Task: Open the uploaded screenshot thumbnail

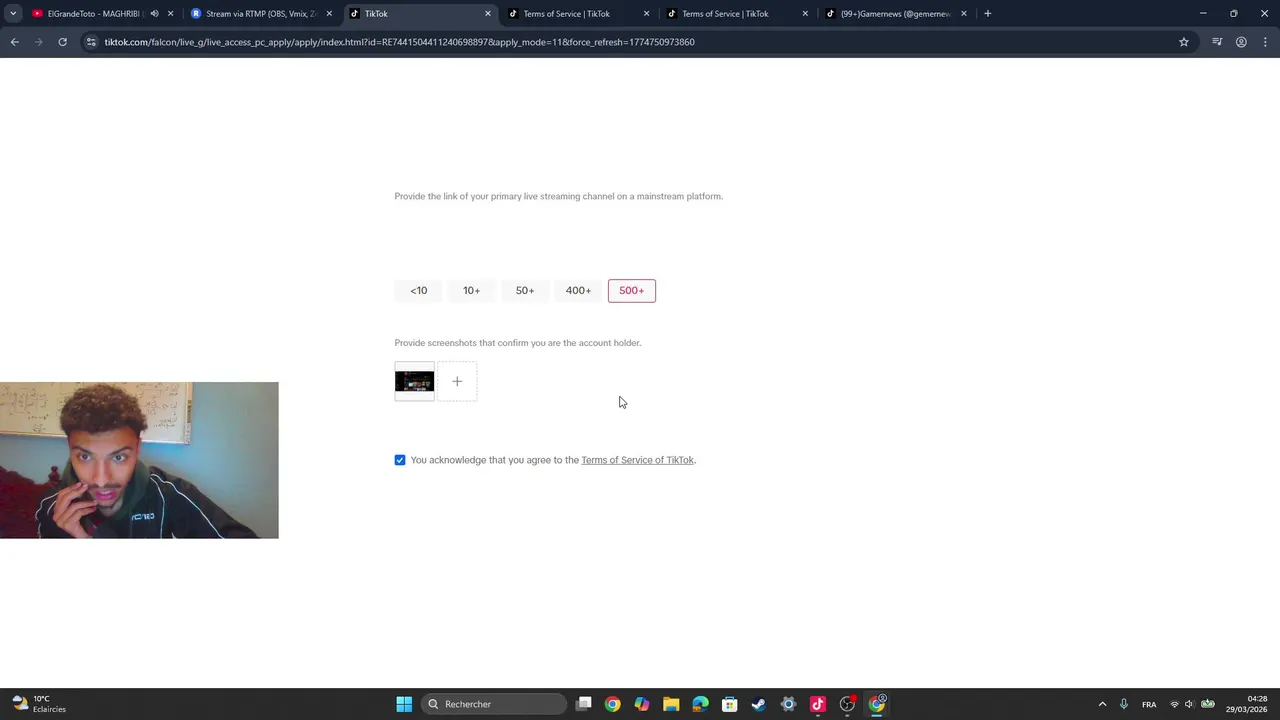Action: click(x=415, y=381)
